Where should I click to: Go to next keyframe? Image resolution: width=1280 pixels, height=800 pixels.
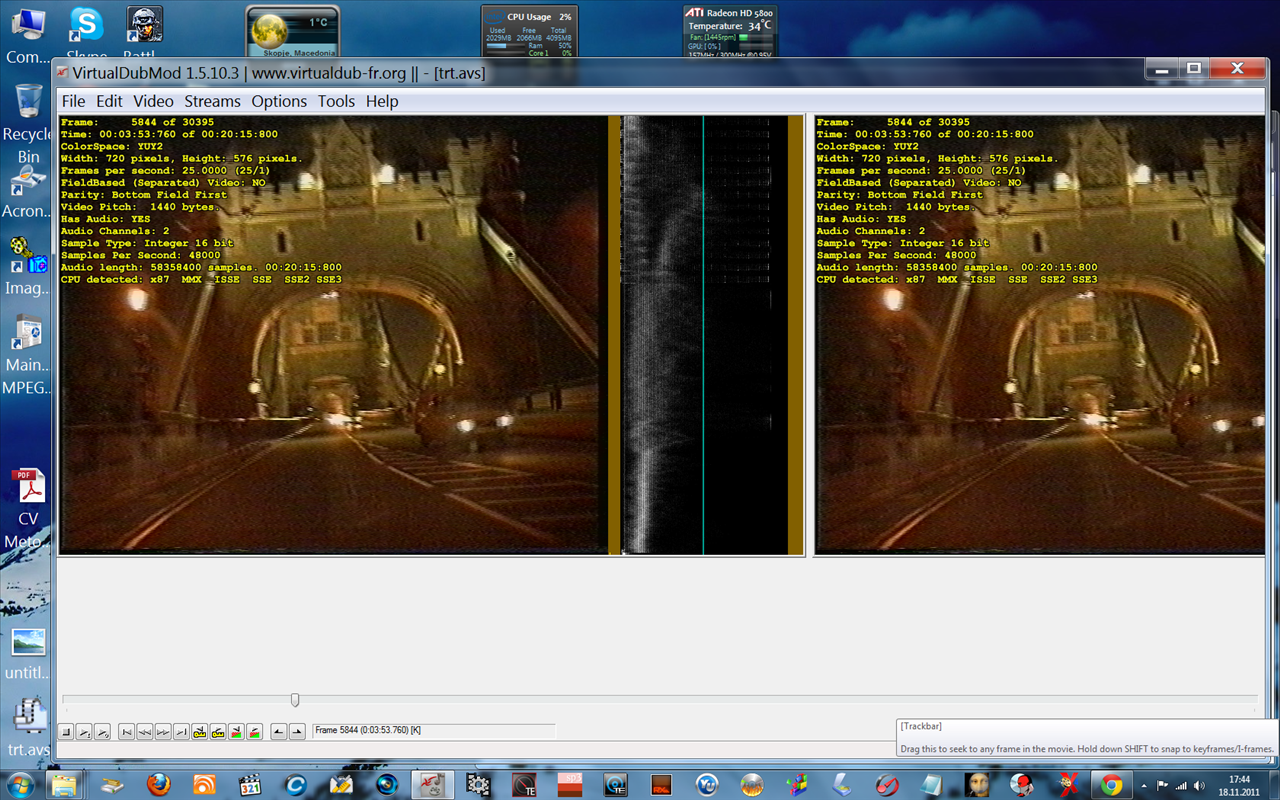click(218, 732)
